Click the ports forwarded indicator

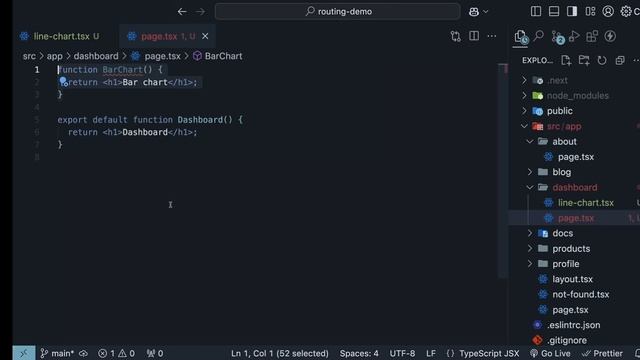(155, 353)
